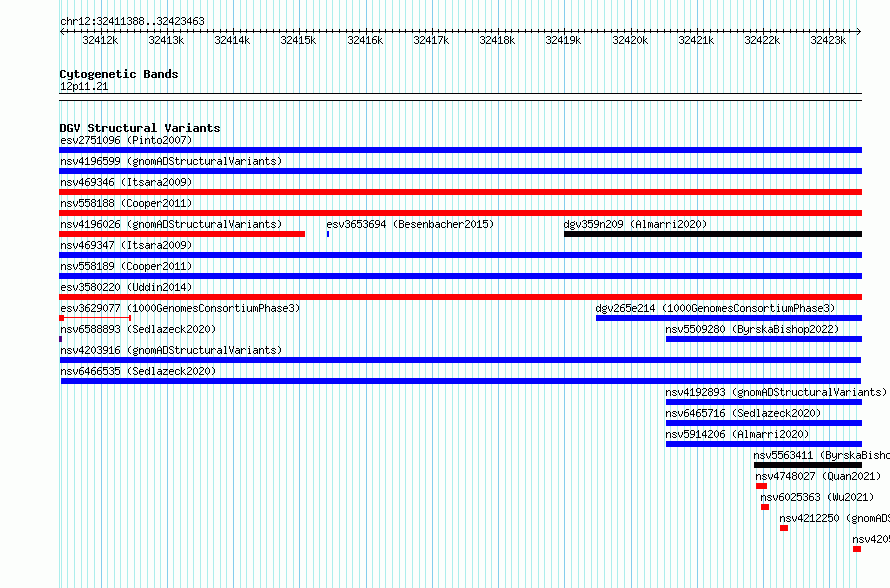The height and width of the screenshot is (588, 890).
Task: Select the 12p11.21 cytogenetic band label
Action: point(84,86)
